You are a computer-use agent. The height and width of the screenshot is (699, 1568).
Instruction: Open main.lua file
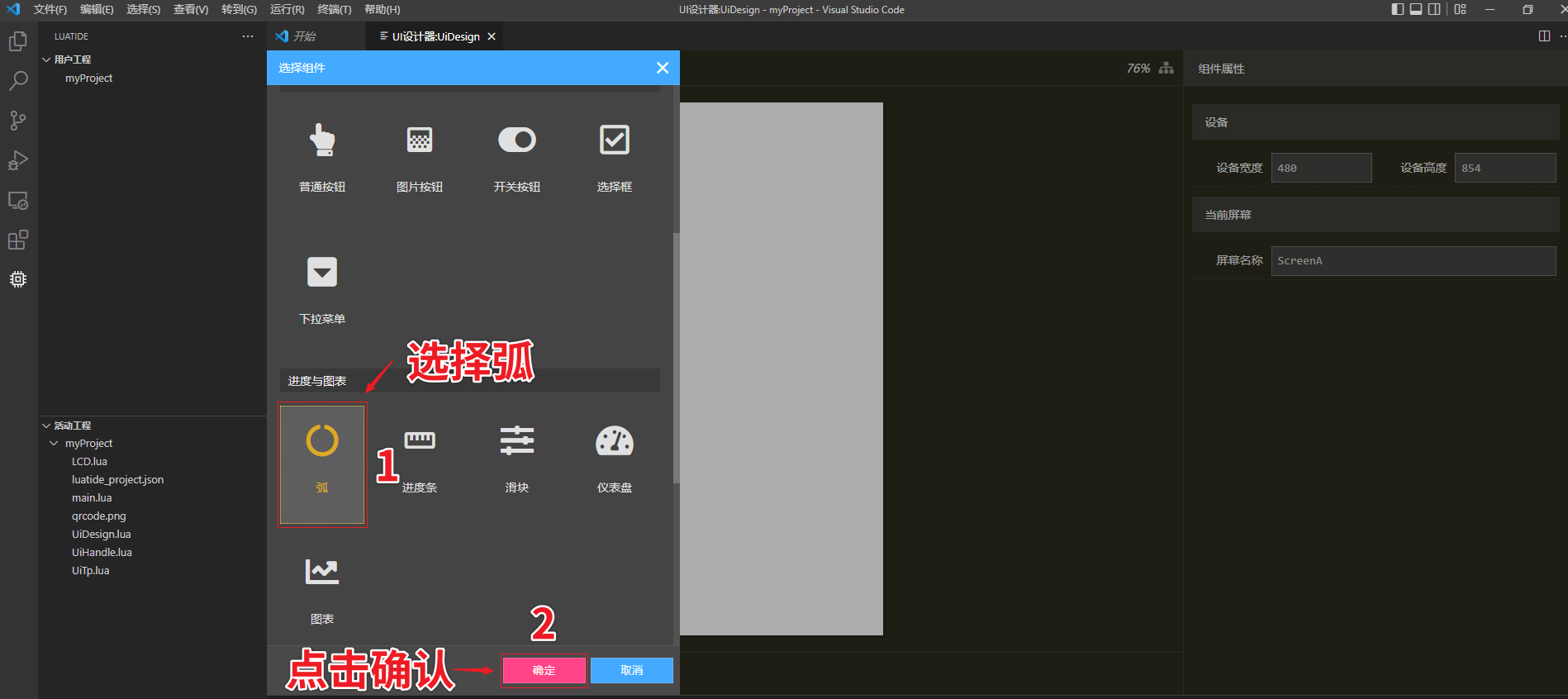pyautogui.click(x=92, y=498)
